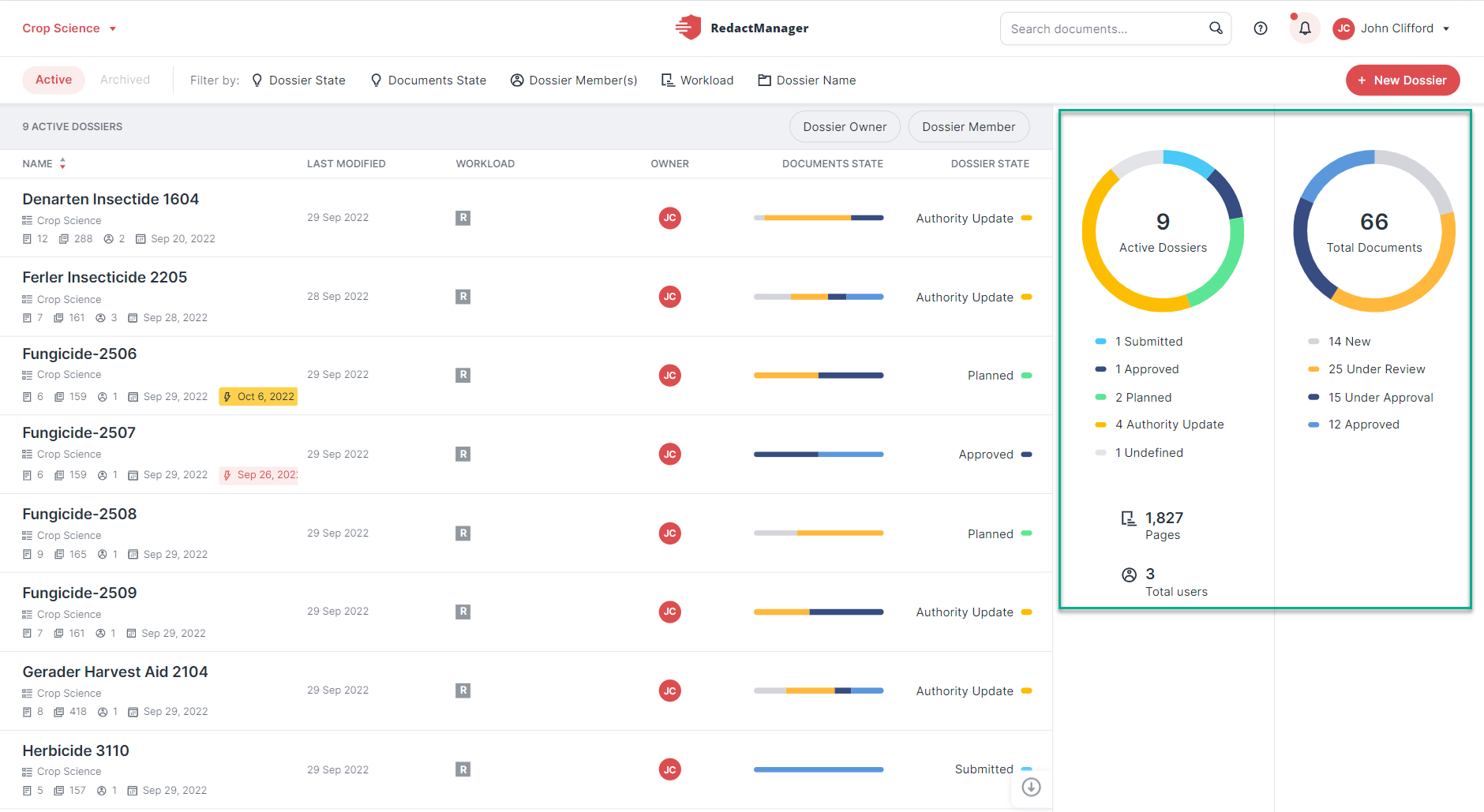
Task: Click workload R badge for Denarten Insectide 1604
Action: point(463,218)
